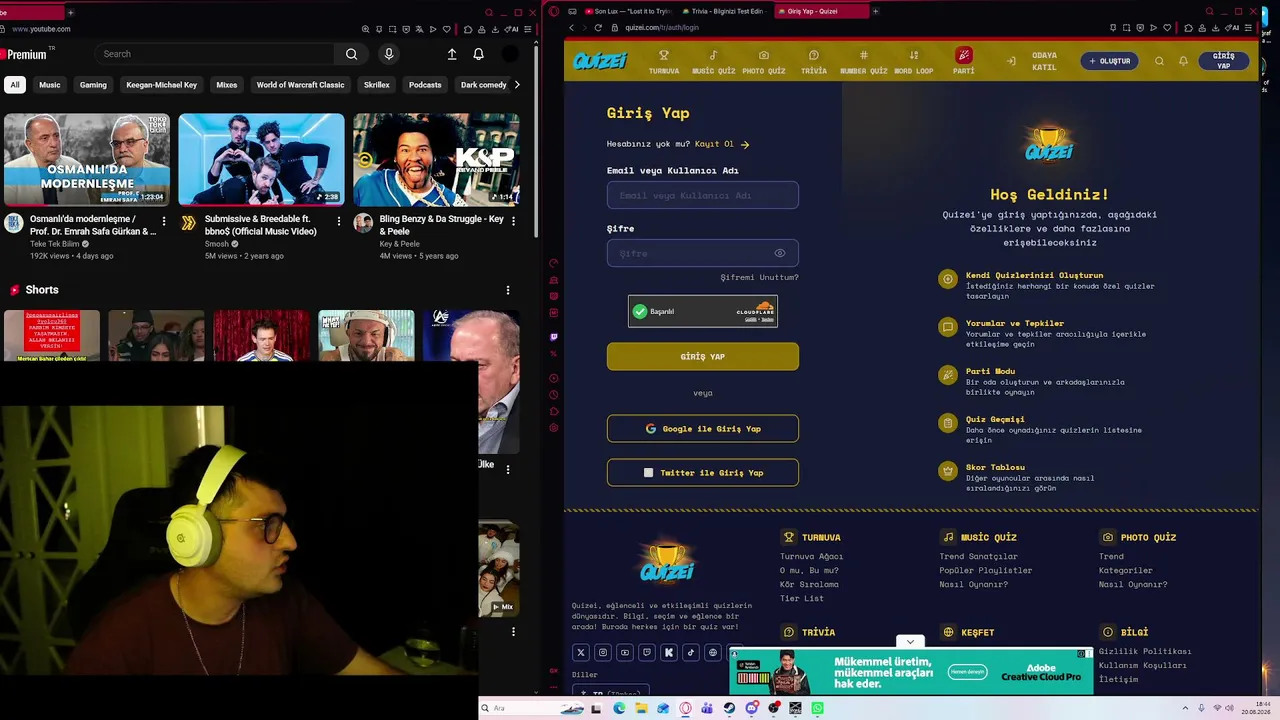The width and height of the screenshot is (1280, 720).
Task: Open options menu for Bling Benzy video
Action: click(513, 221)
